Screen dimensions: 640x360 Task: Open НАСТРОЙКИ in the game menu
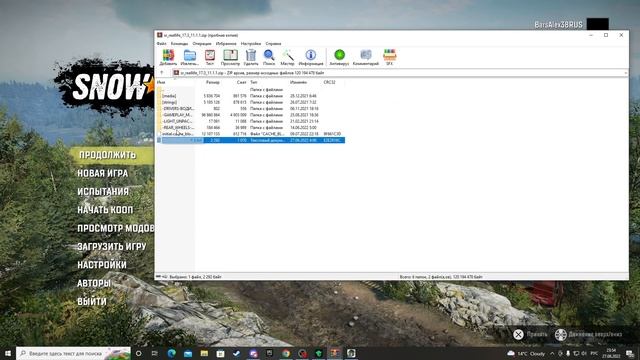click(102, 265)
